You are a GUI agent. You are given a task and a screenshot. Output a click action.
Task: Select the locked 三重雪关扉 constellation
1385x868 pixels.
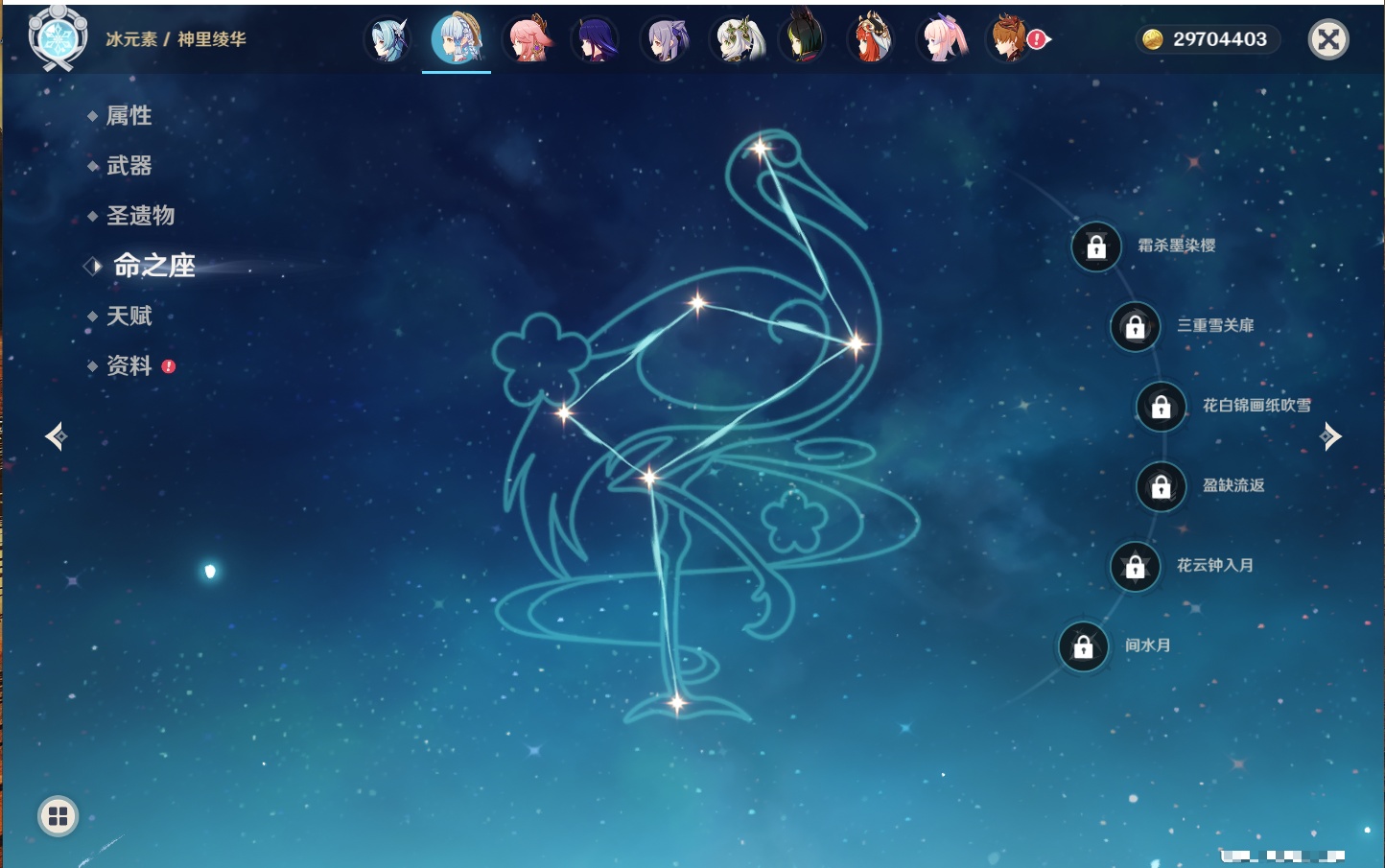1136,327
